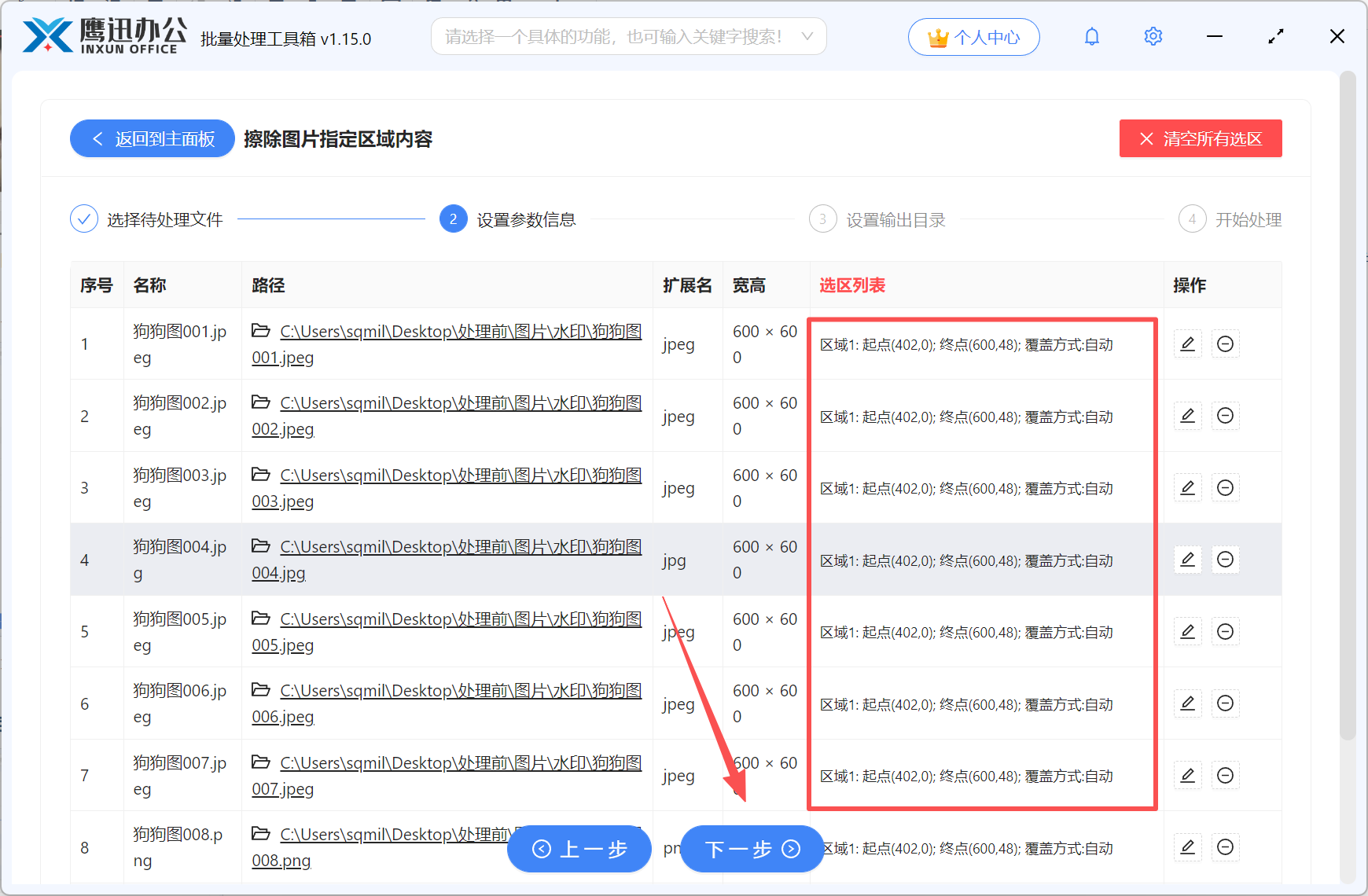Click the crown icon in 个人中心
This screenshot has height=896, width=1368.
[x=937, y=36]
